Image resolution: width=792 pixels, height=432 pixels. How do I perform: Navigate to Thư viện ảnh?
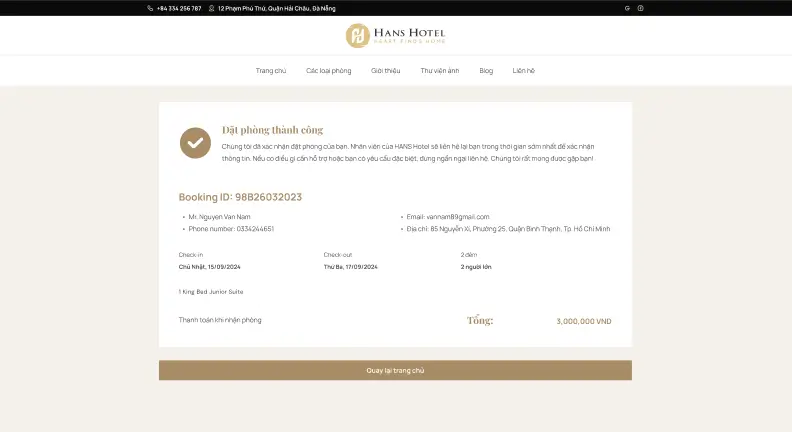click(440, 71)
